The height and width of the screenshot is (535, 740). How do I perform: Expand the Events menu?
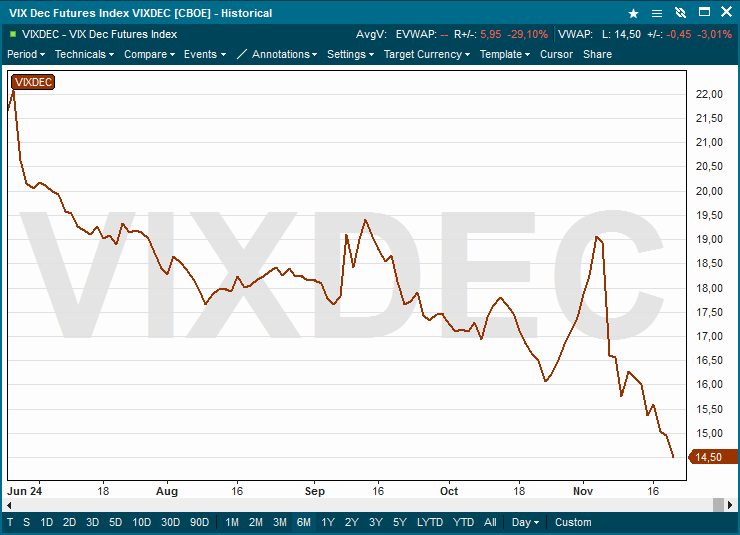point(205,54)
